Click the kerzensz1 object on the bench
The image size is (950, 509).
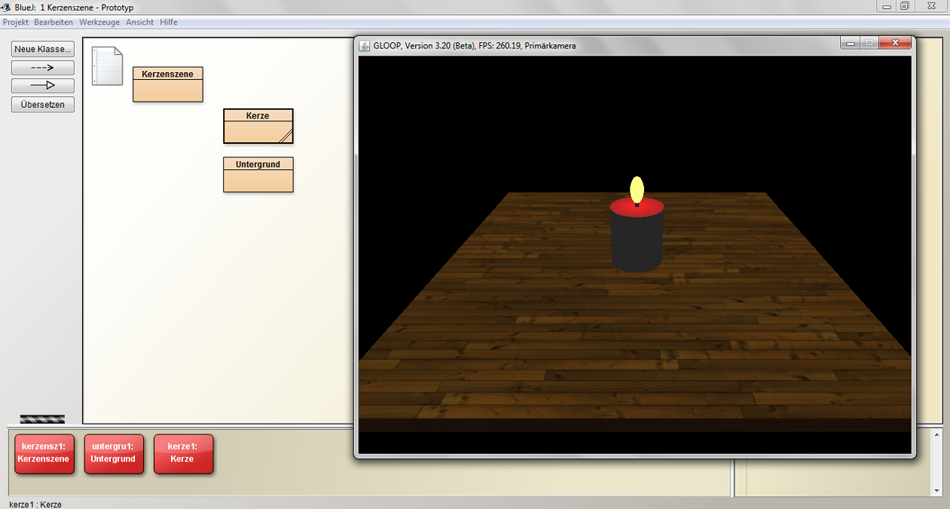click(x=45, y=453)
